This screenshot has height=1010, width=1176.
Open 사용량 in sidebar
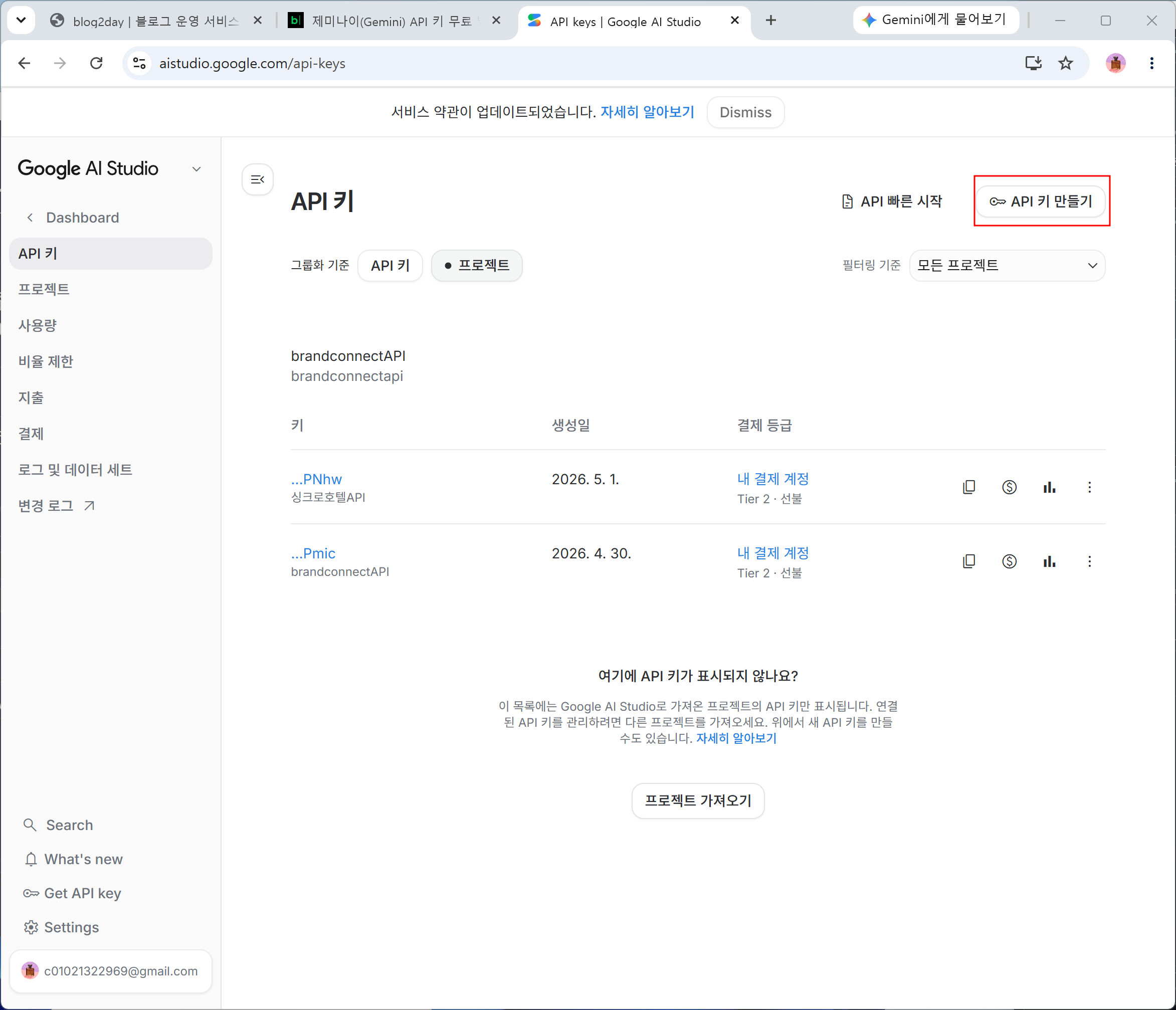38,325
